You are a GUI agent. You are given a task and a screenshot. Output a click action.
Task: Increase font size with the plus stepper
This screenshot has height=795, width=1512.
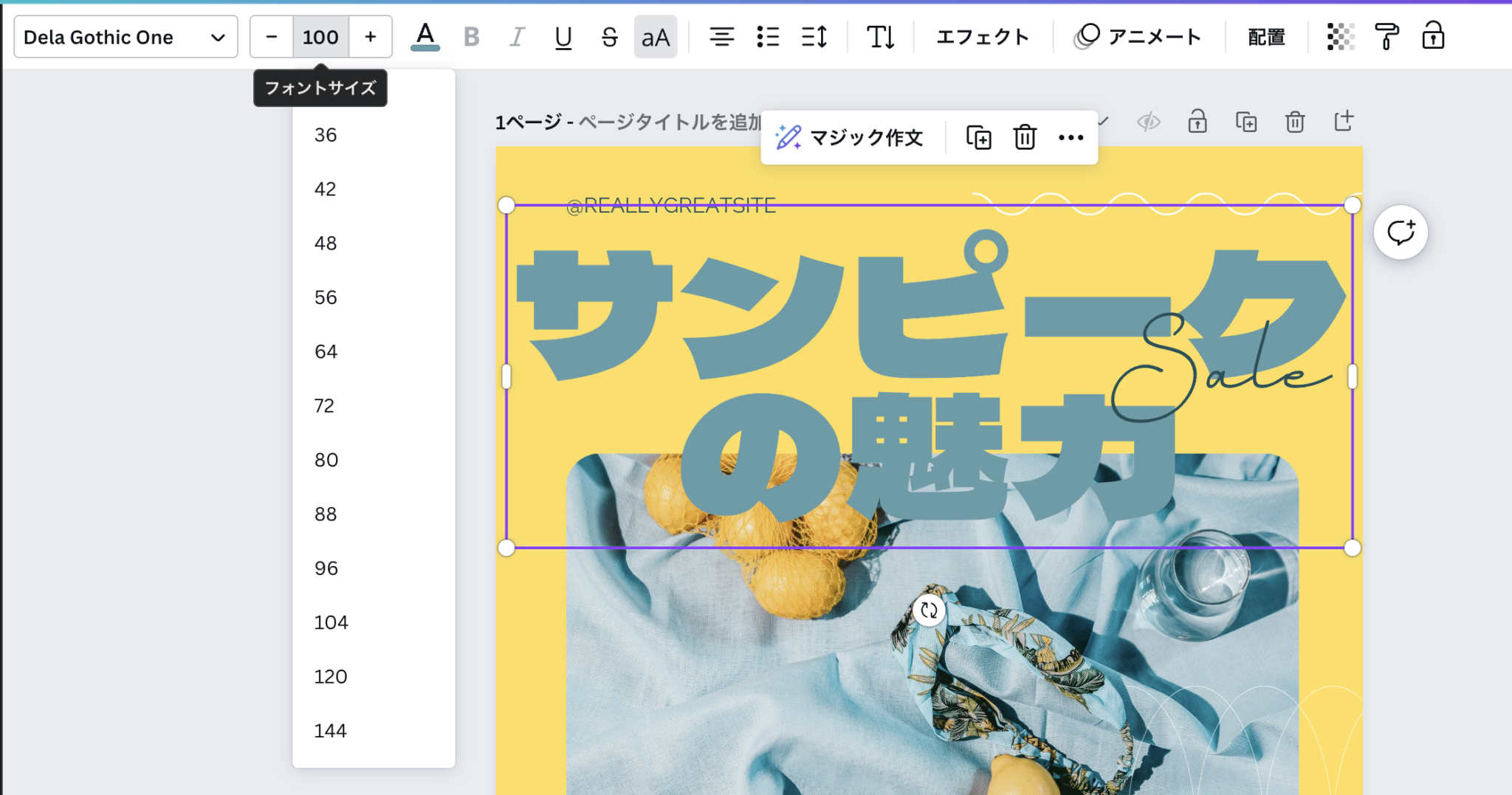pyautogui.click(x=370, y=36)
